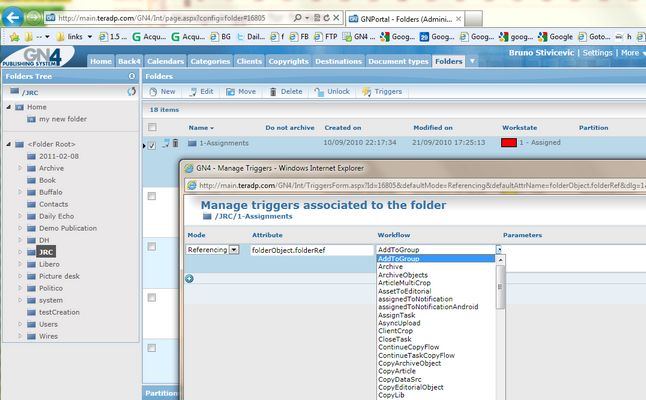Uncheck the 1-Assignments row checkbox
646x400 pixels.
tap(152, 145)
